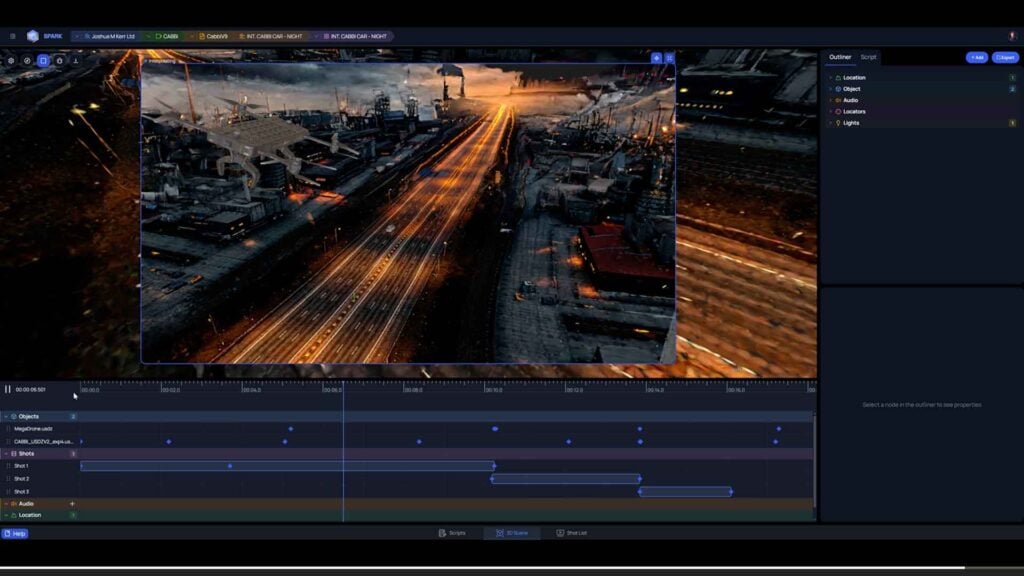Collapse the Audio group in the timeline
Viewport: 1024px width, 576px height.
[6, 504]
